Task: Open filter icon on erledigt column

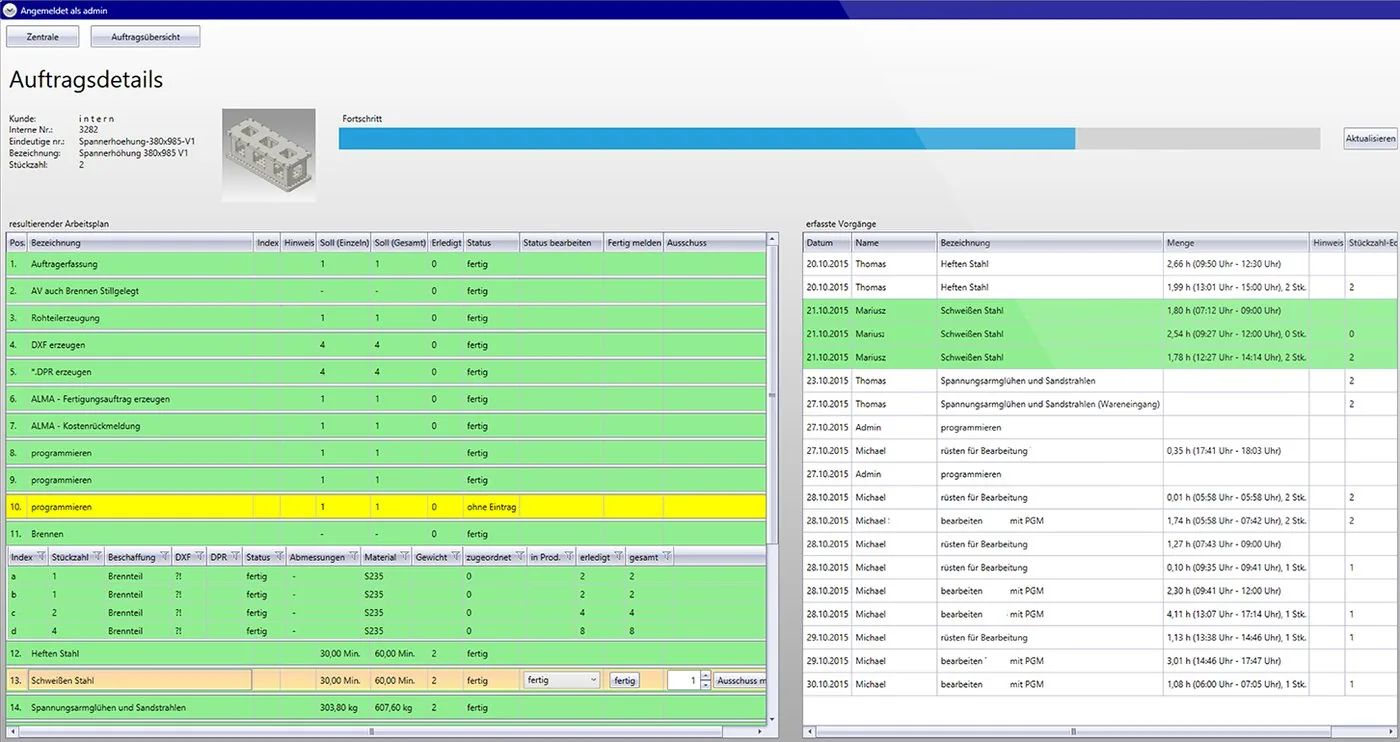Action: pyautogui.click(x=618, y=557)
